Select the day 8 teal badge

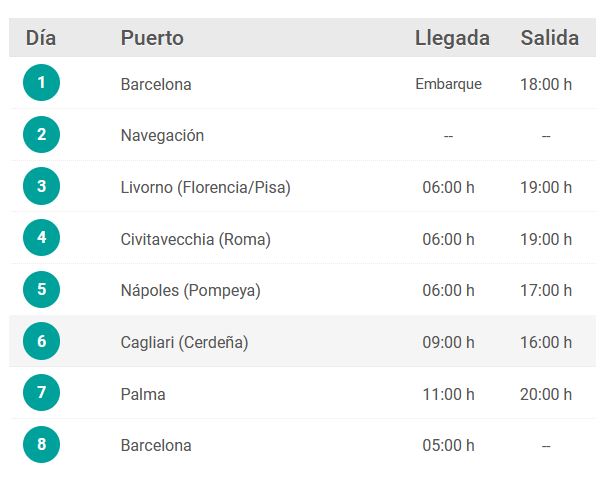tap(41, 444)
